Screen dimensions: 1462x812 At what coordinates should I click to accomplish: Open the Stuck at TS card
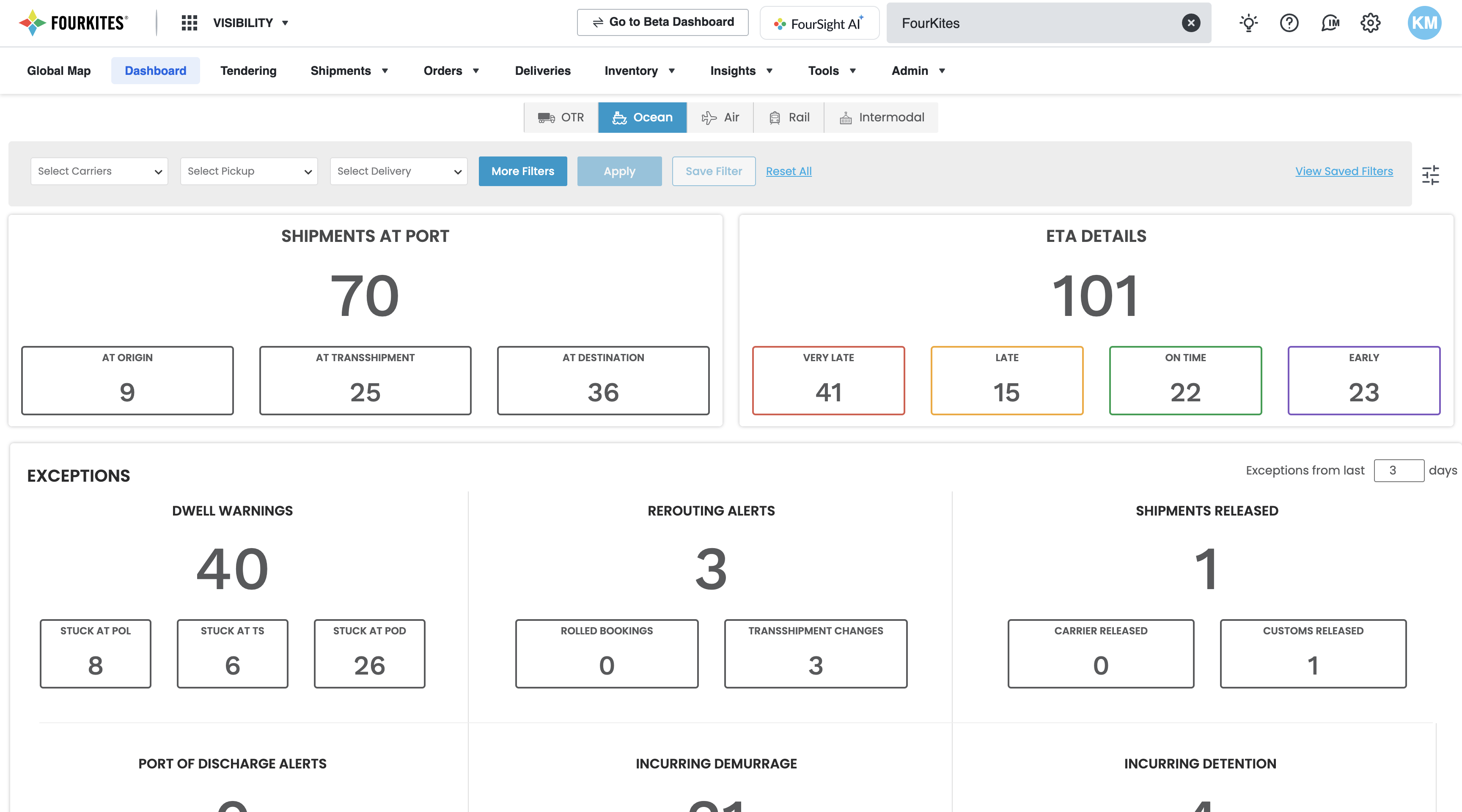232,654
